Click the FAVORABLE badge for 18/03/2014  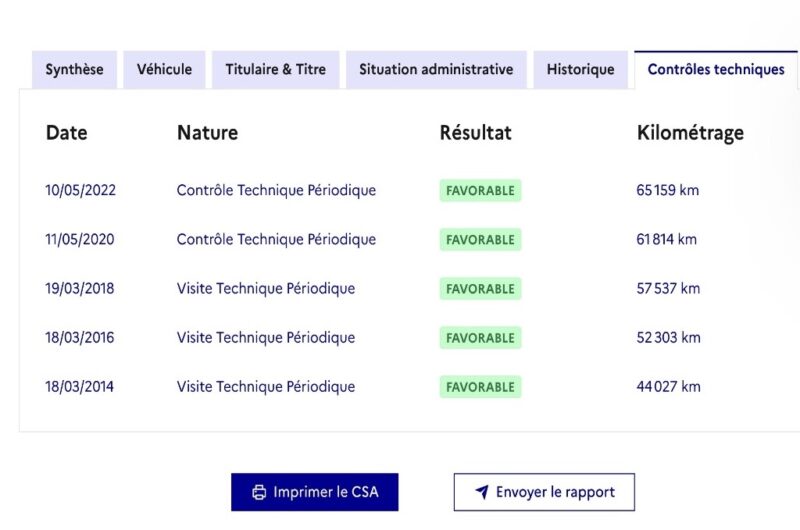point(480,387)
